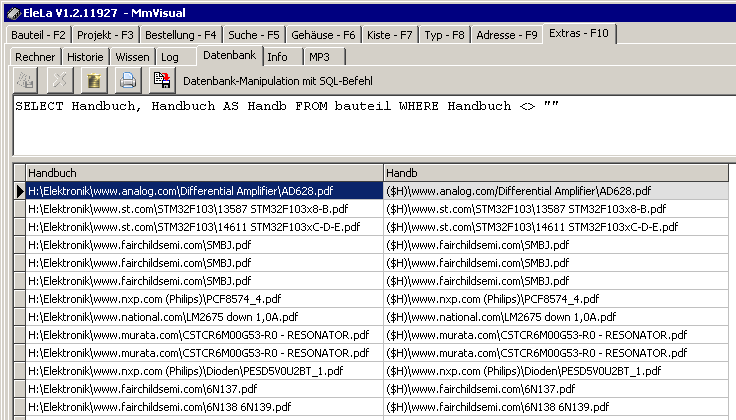Select Handbuch cell H:\Elektronik PESD5V0U2BT_1.pdf
This screenshot has width=736, height=420.
point(204,371)
